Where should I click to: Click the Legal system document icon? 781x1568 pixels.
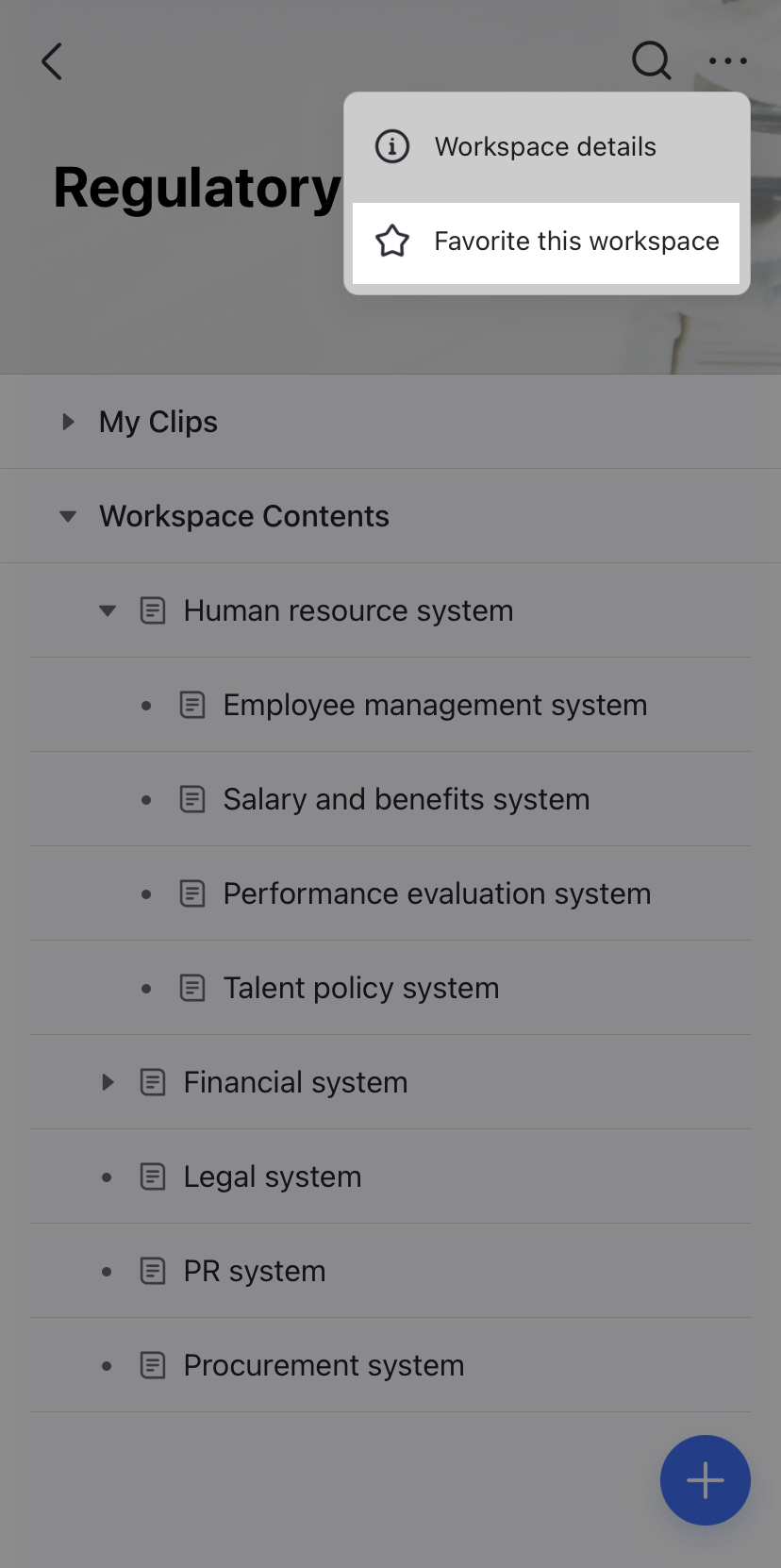(153, 1176)
